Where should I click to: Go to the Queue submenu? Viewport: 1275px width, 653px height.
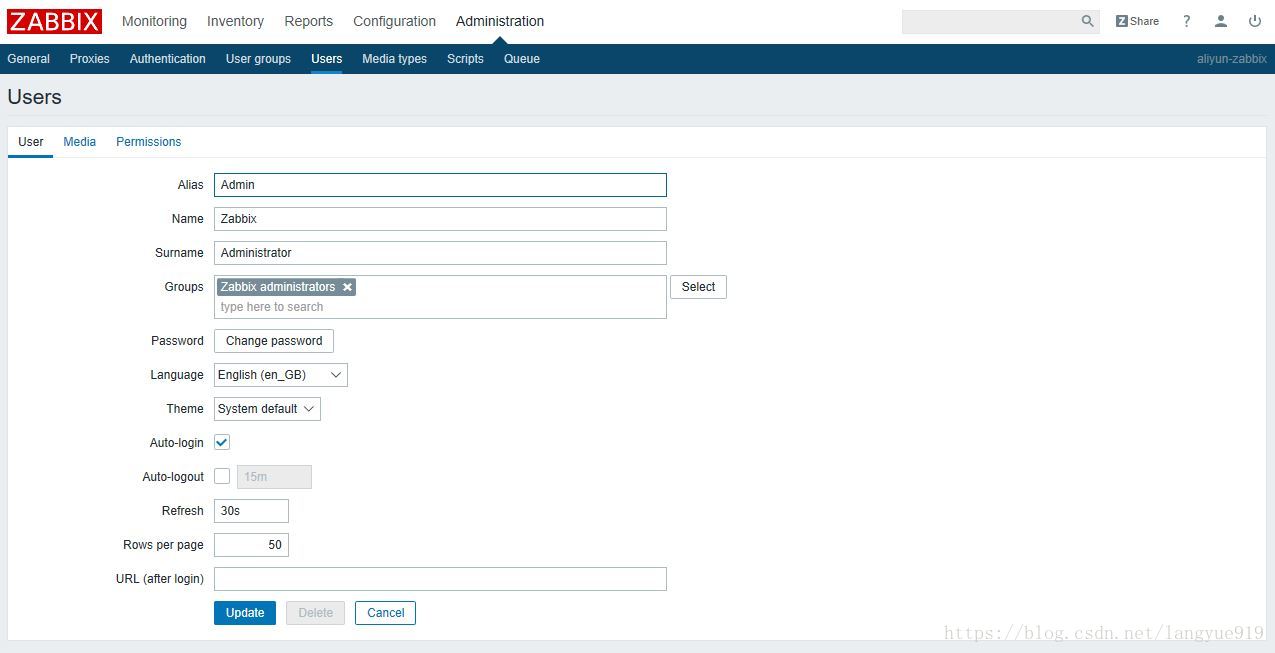point(521,59)
